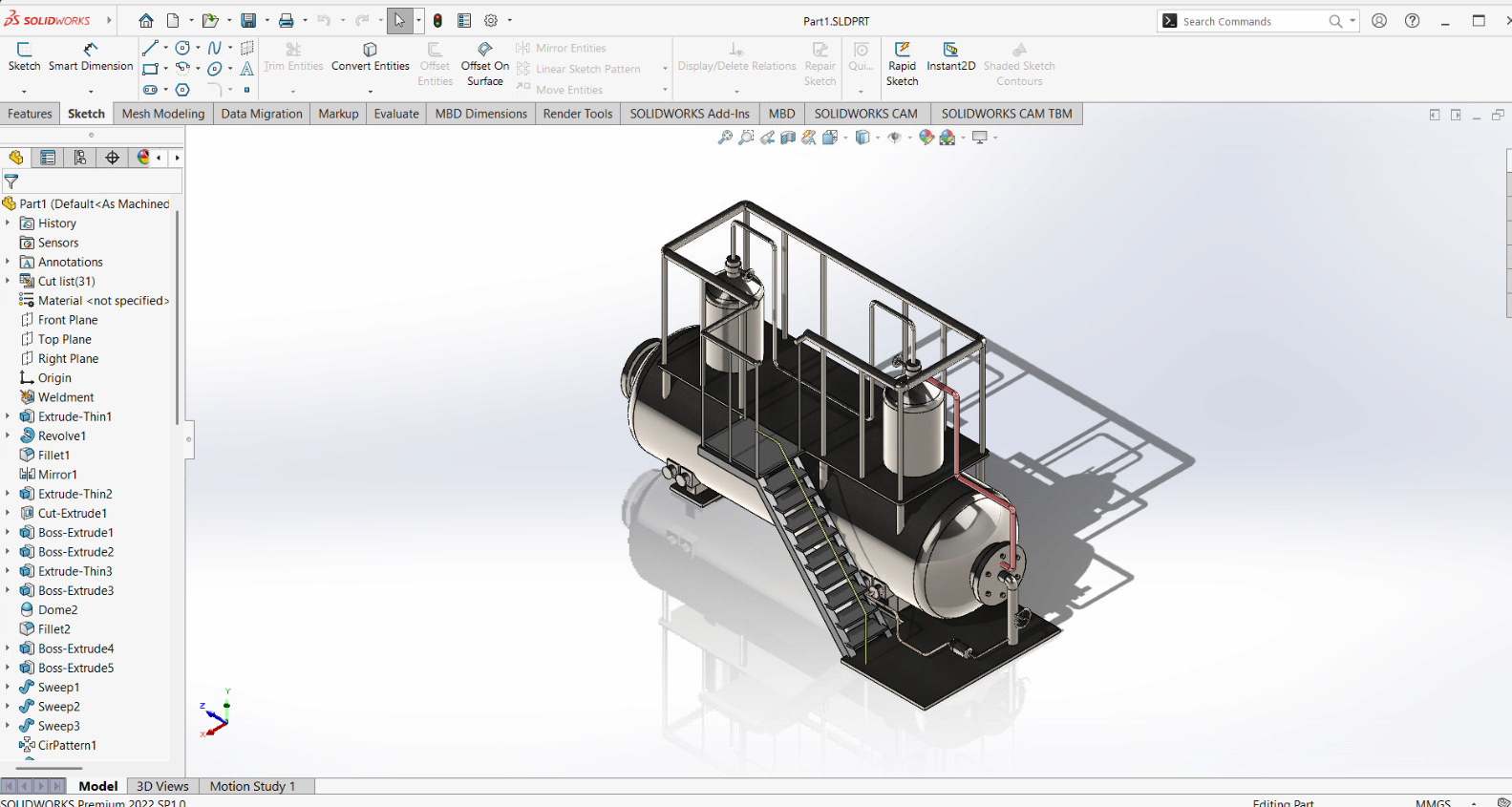Toggle the Rapid Sketch mode
The height and width of the screenshot is (807, 1512).
click(x=902, y=63)
